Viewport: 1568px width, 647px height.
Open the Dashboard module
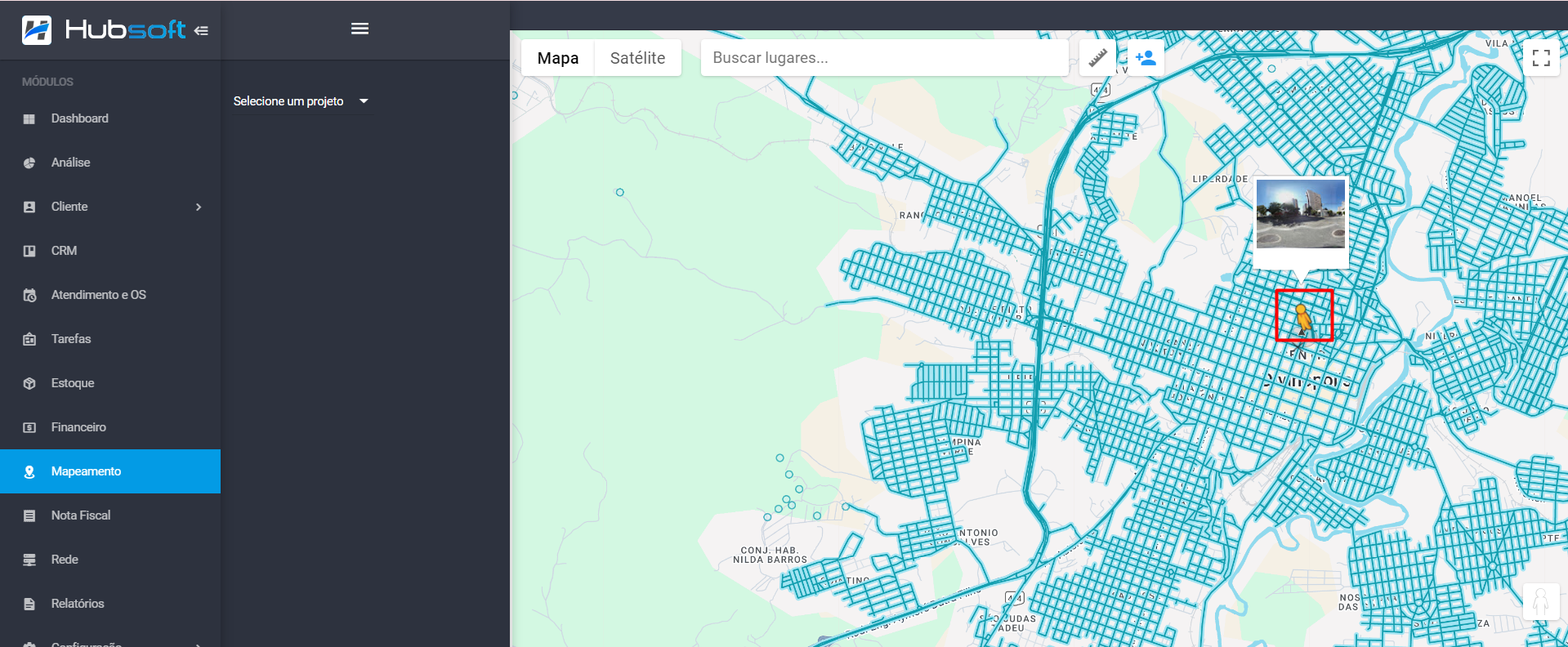[110, 118]
